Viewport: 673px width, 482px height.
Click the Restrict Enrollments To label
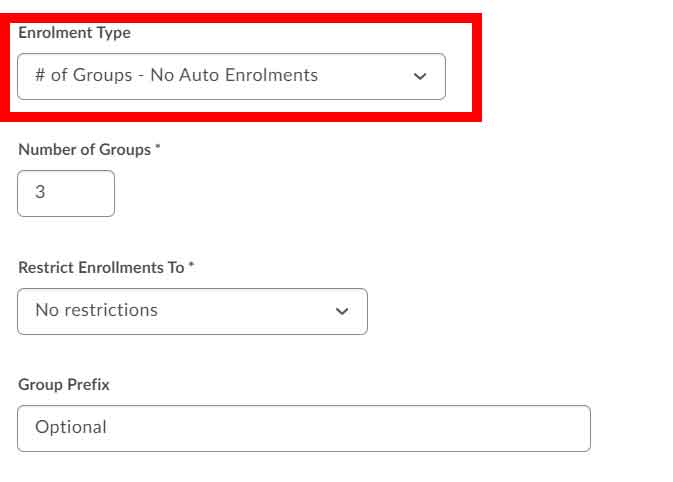100,268
